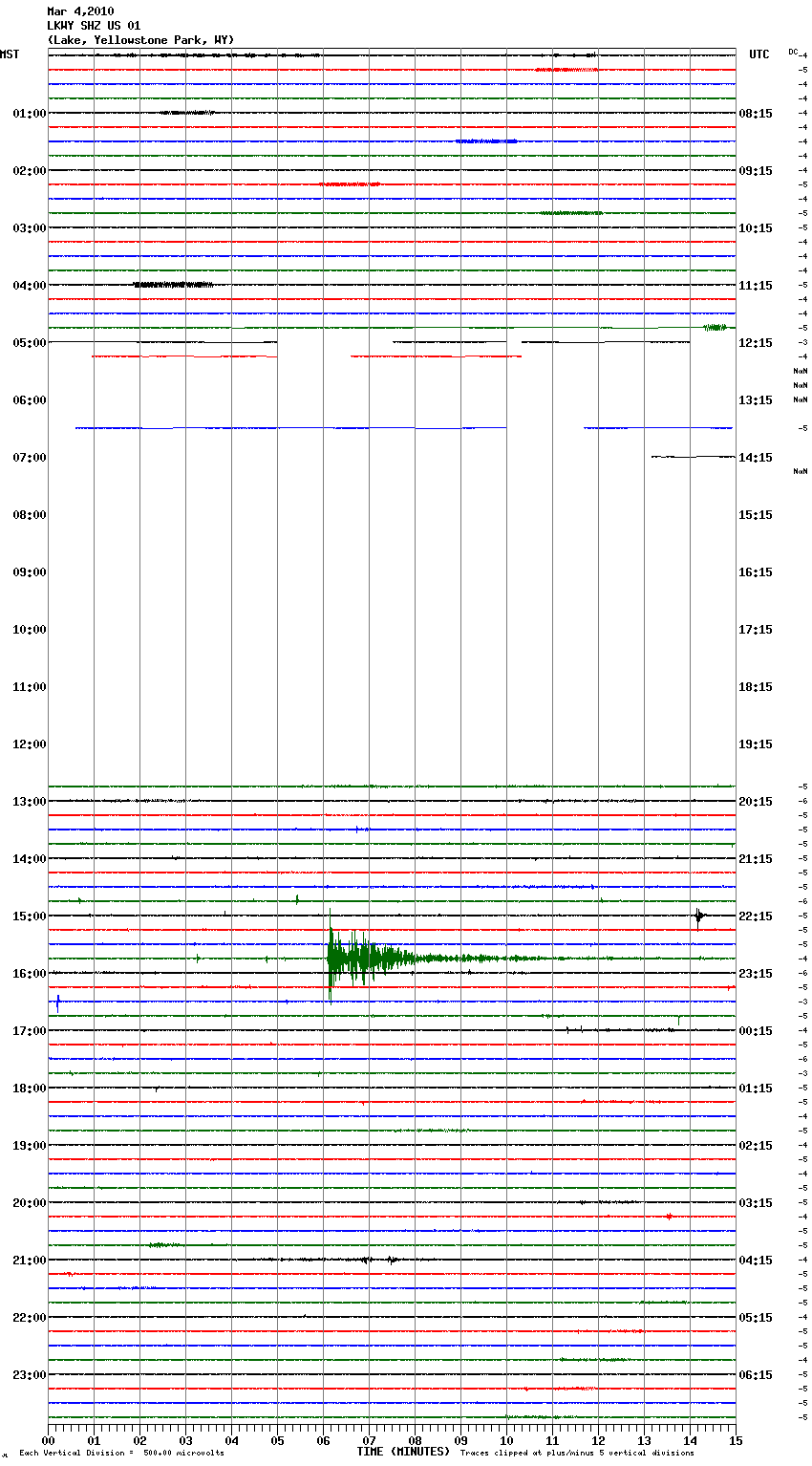
Task: Click the 'TIME (MINUTES)' axis title
Action: tap(403, 1452)
